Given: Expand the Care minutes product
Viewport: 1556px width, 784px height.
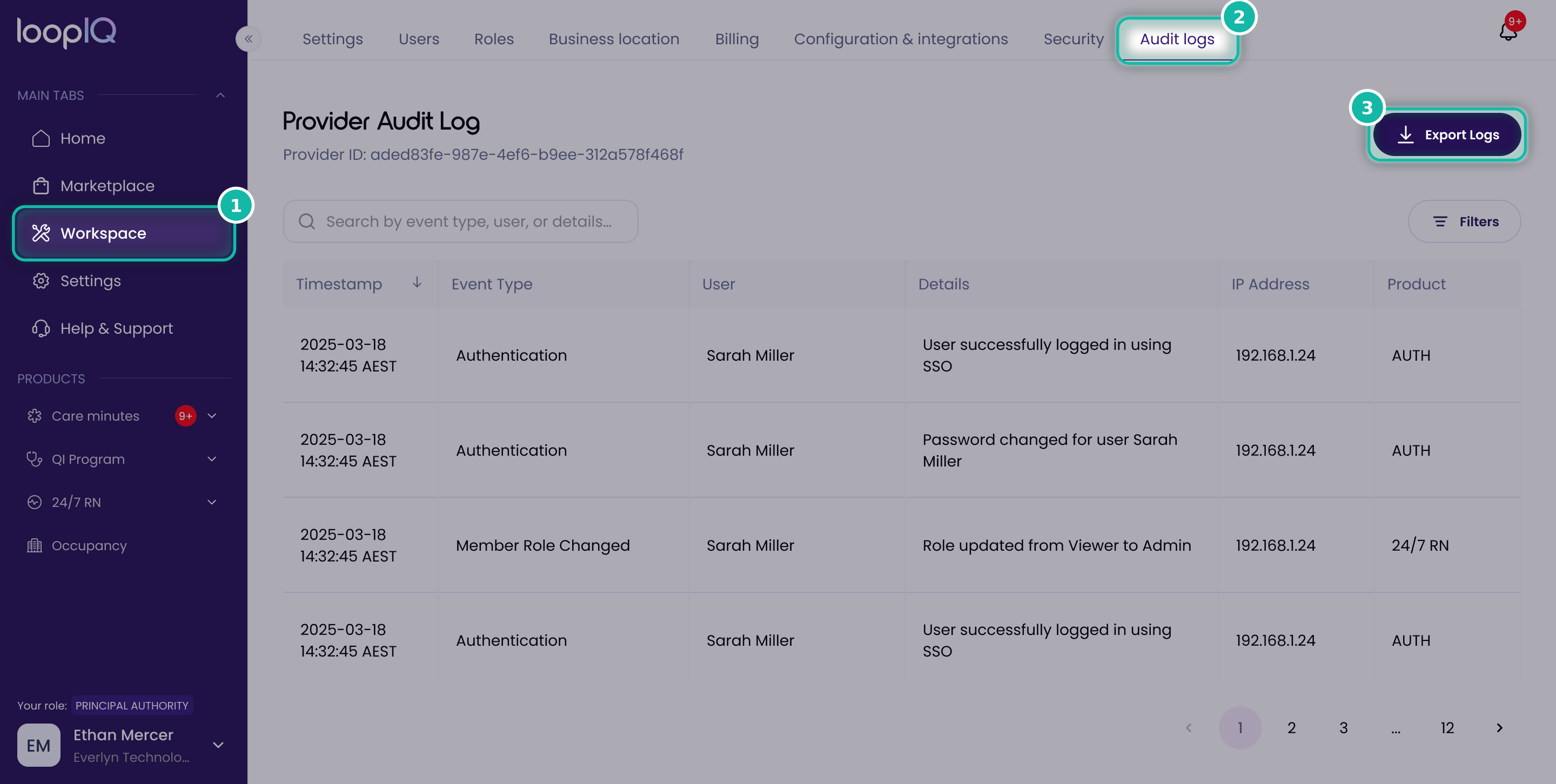Looking at the screenshot, I should [x=212, y=416].
